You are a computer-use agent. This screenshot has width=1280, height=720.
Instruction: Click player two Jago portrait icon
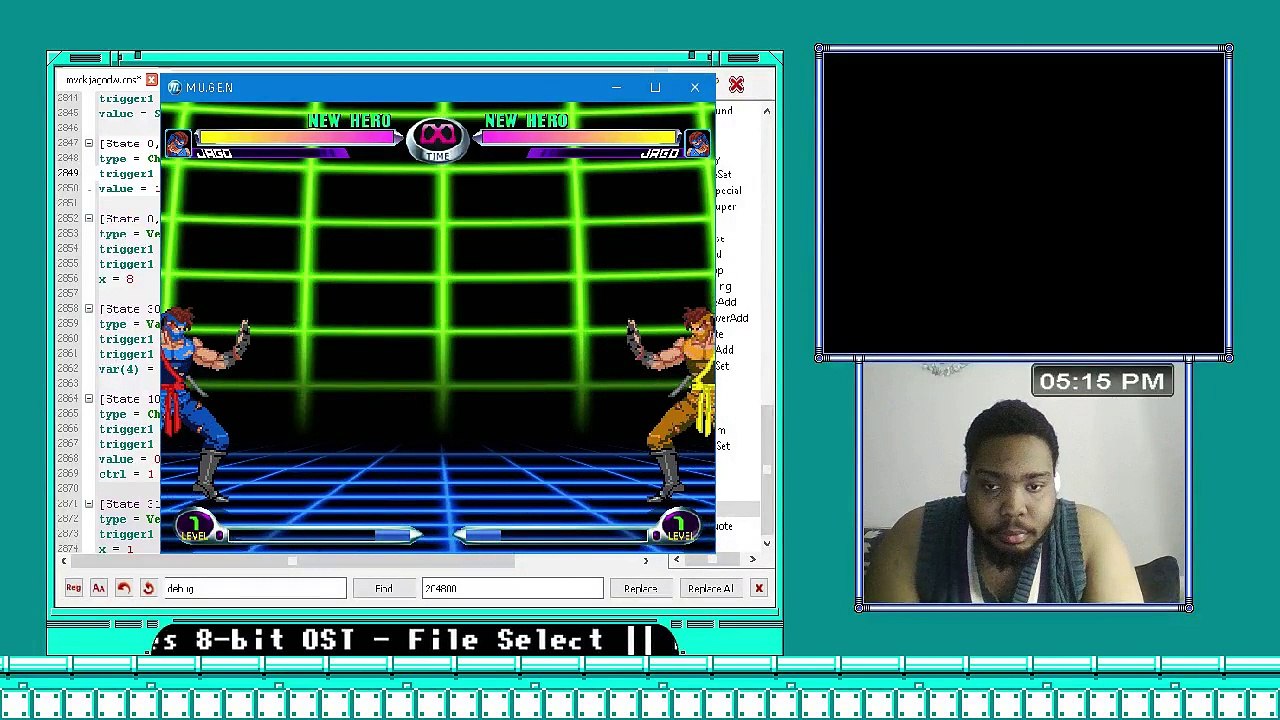pos(698,143)
